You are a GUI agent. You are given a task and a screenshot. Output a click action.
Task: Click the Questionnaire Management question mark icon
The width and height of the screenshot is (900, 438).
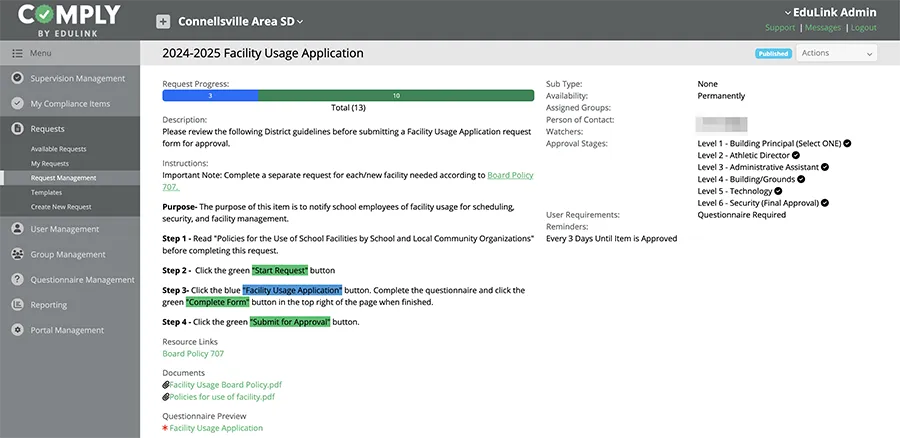click(x=18, y=280)
